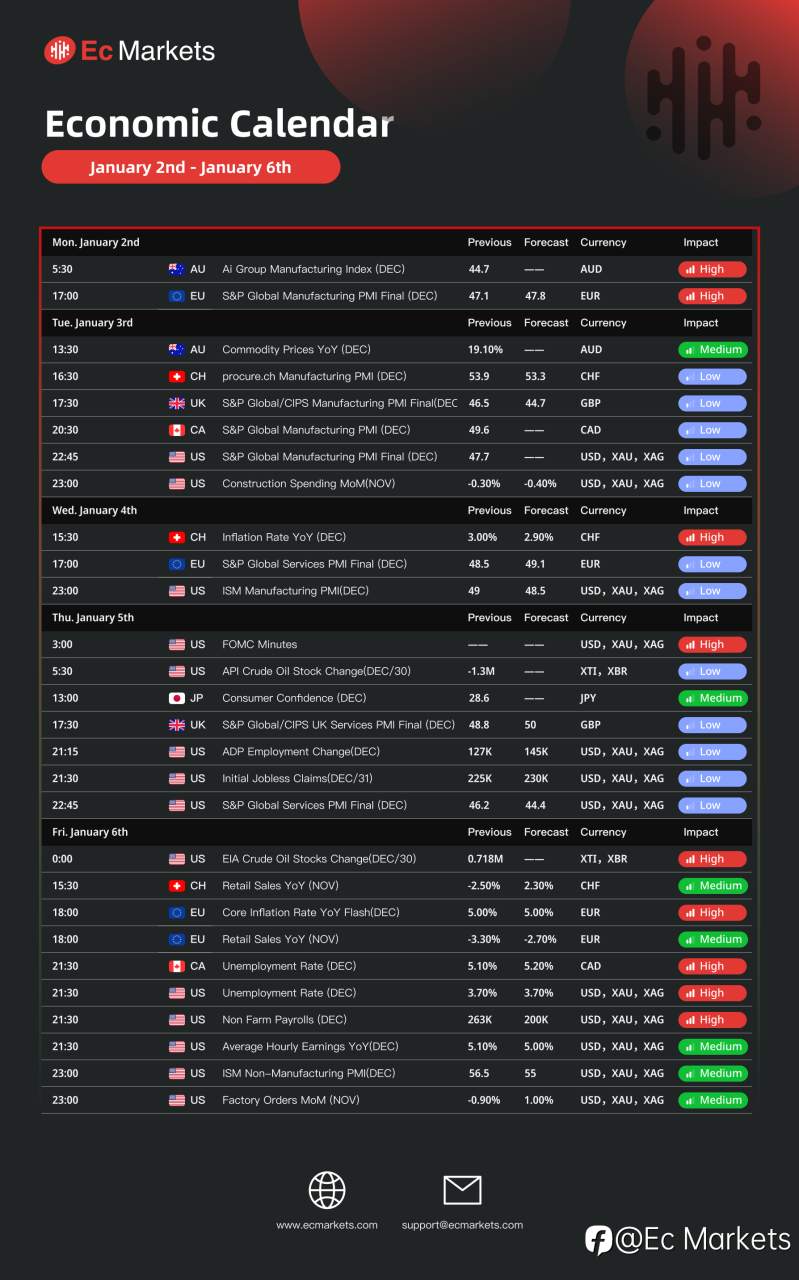Click Low impact badge in ADP Employment Change row
The width and height of the screenshot is (799, 1280).
(x=712, y=751)
